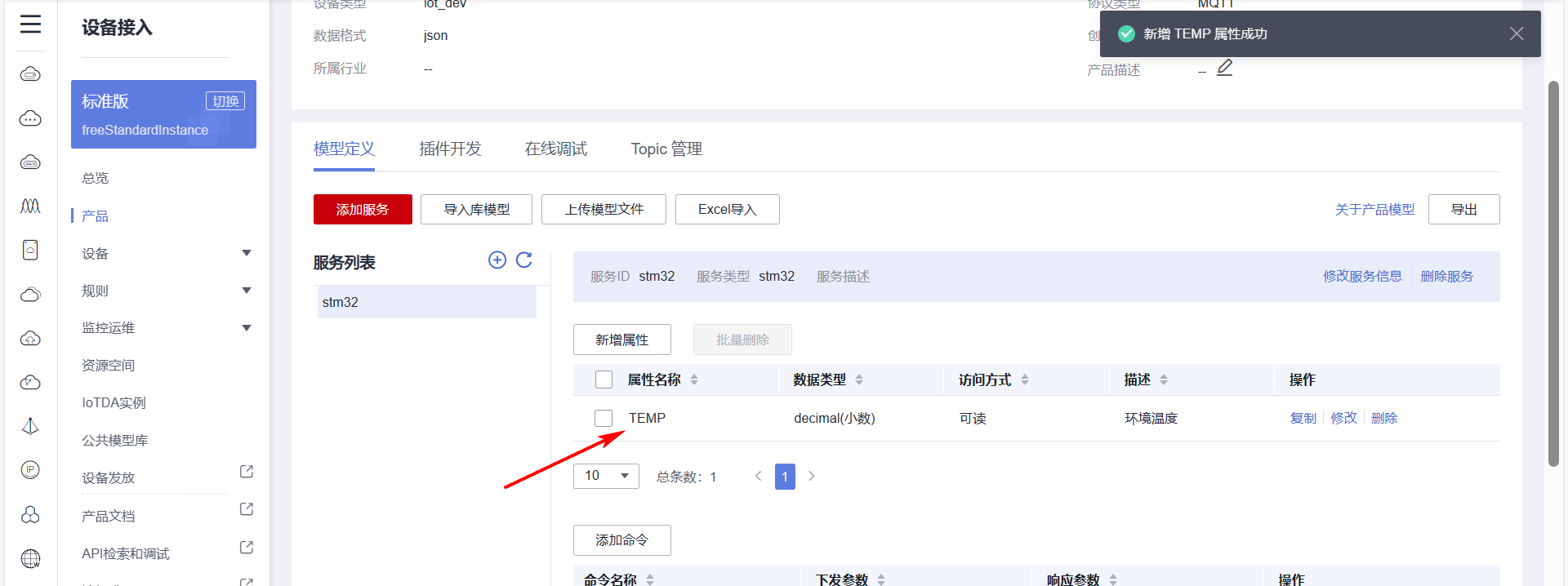
Task: Click the 上传模型文件 button
Action: pyautogui.click(x=604, y=209)
